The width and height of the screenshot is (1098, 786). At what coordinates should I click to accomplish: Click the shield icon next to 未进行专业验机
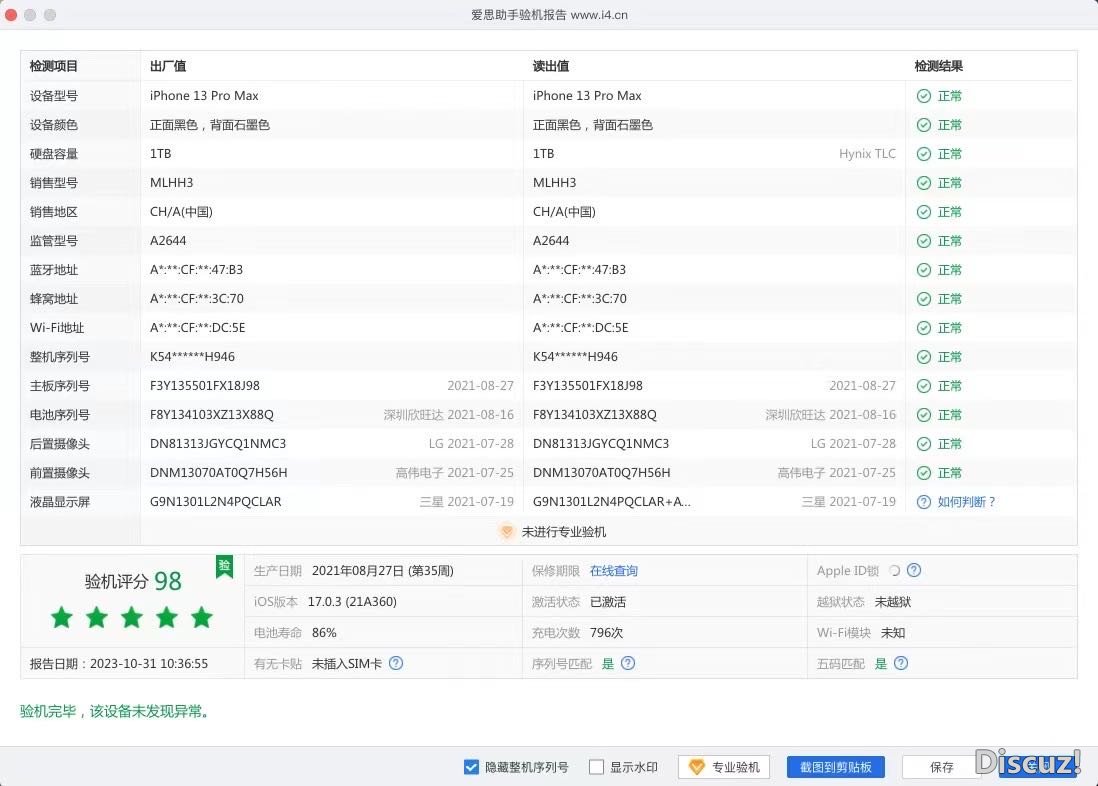tap(507, 532)
